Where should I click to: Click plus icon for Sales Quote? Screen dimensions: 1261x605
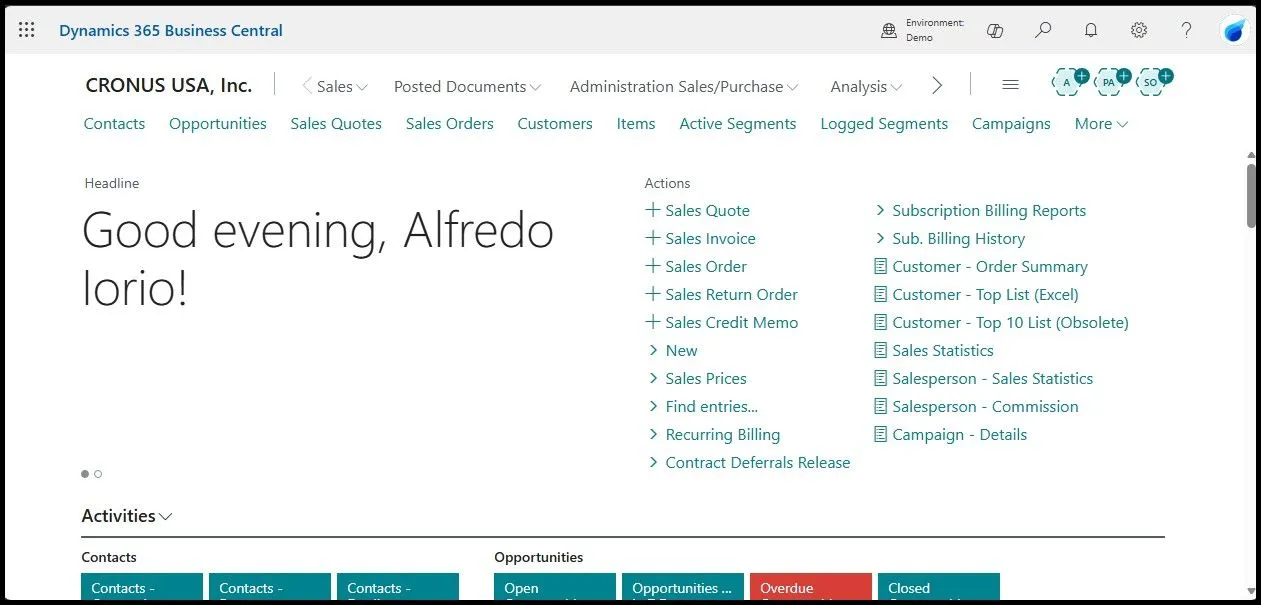tap(653, 210)
